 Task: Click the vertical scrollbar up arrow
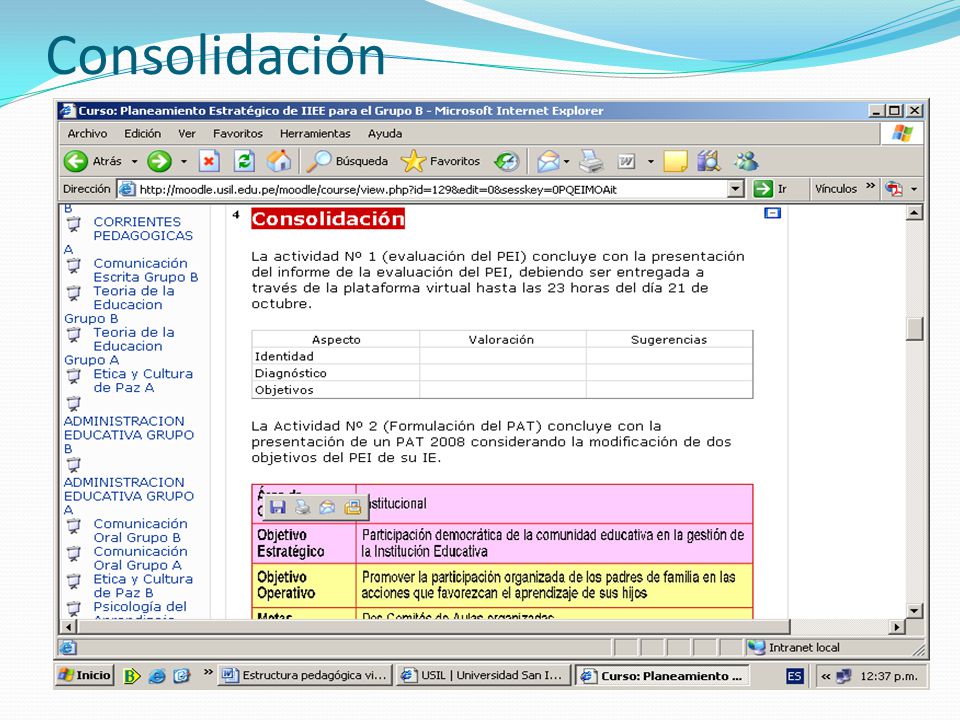tap(915, 213)
